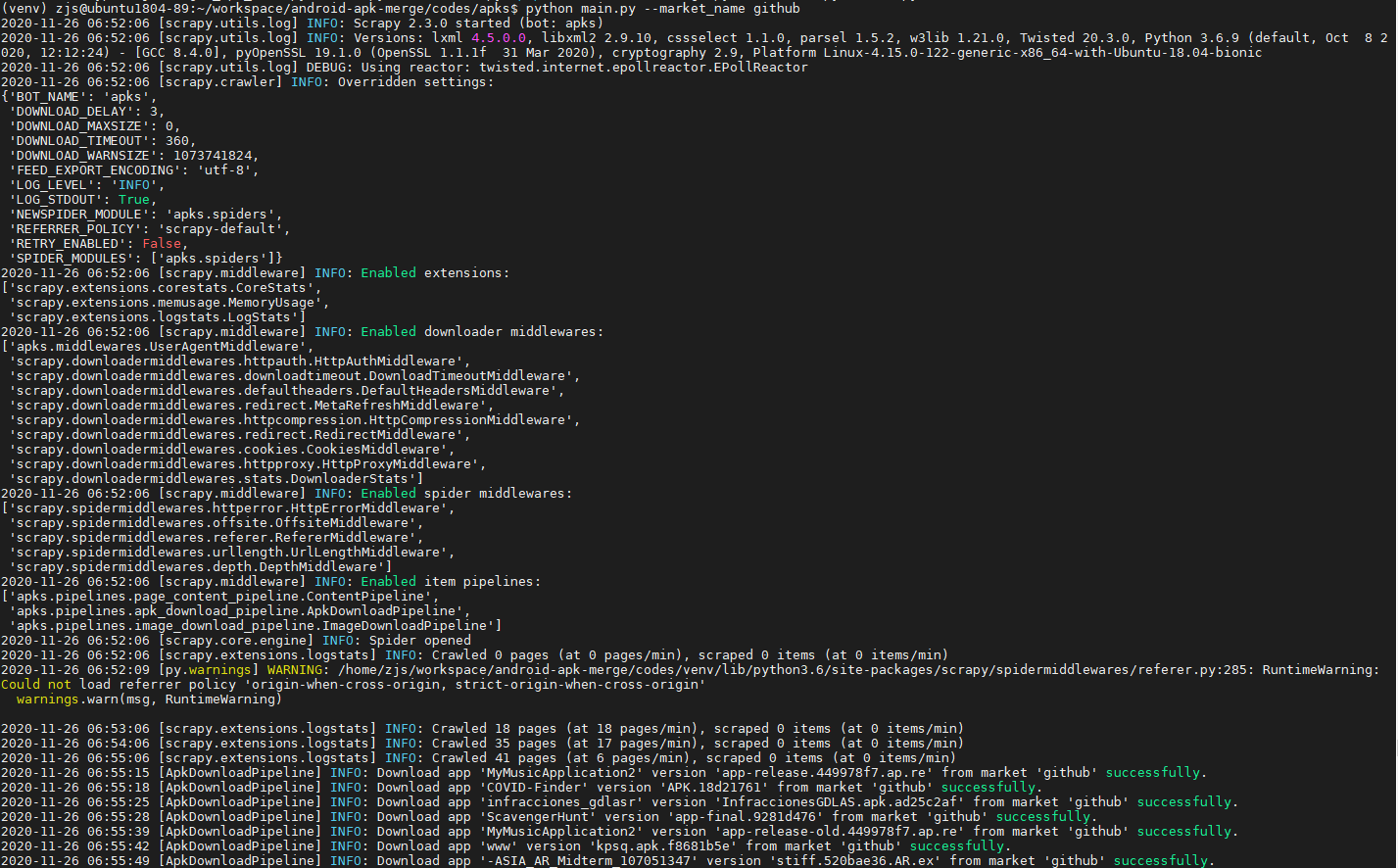Screen dimensions: 1398x868
Task: Click the 'MetaRefreshMiddleware' line
Action: tap(252, 406)
